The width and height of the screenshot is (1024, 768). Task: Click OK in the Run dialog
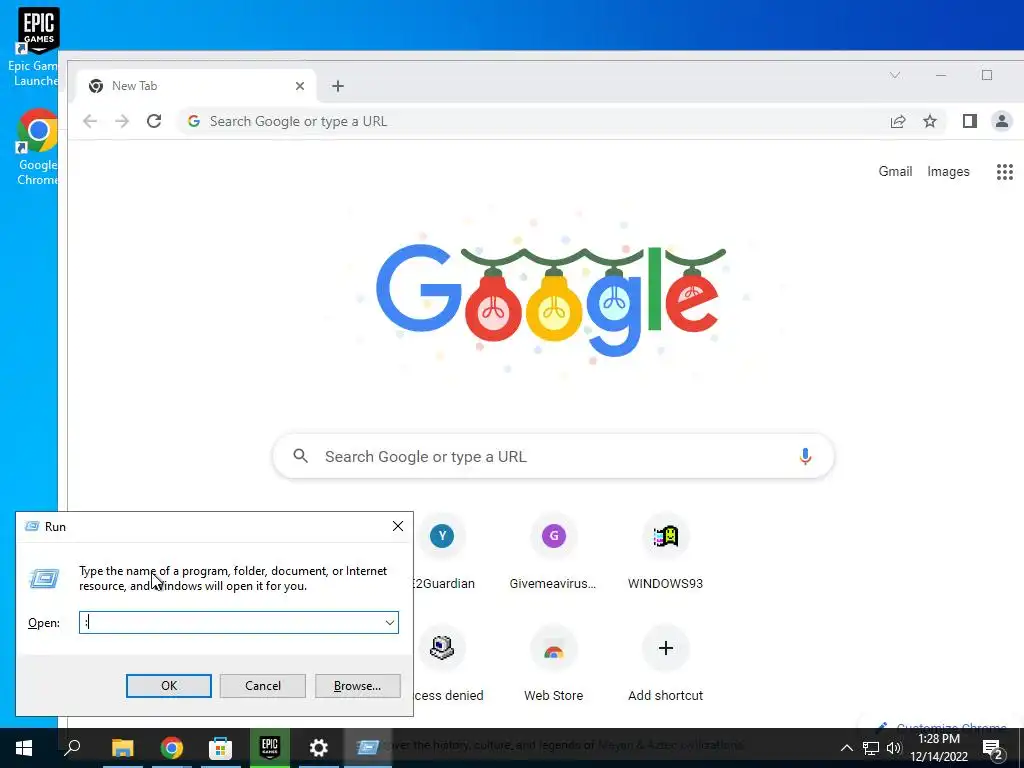[x=168, y=686]
